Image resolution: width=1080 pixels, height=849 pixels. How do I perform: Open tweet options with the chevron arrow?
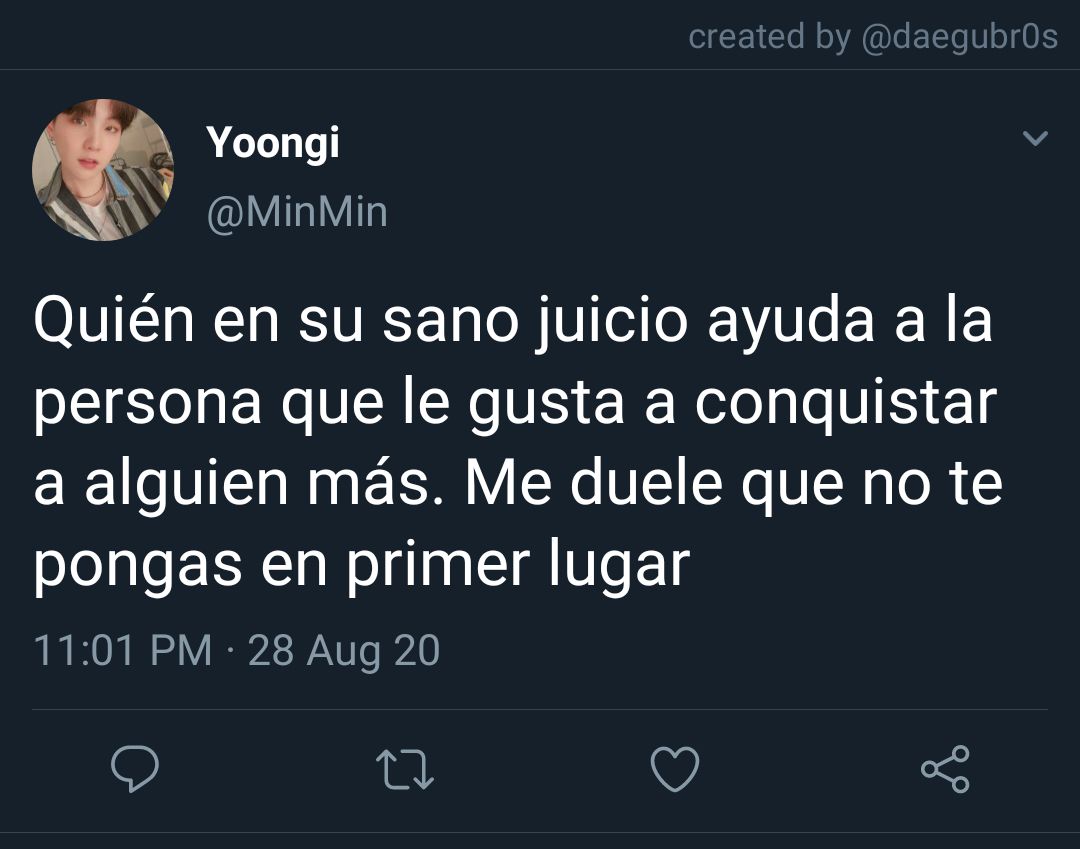[x=1035, y=138]
